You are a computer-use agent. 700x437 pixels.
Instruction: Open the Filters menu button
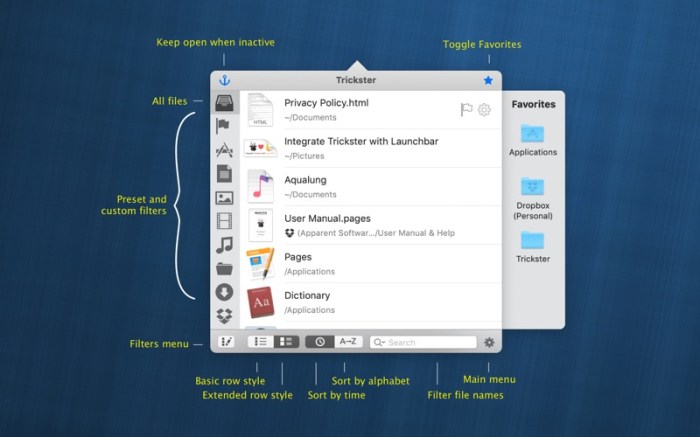[x=226, y=342]
